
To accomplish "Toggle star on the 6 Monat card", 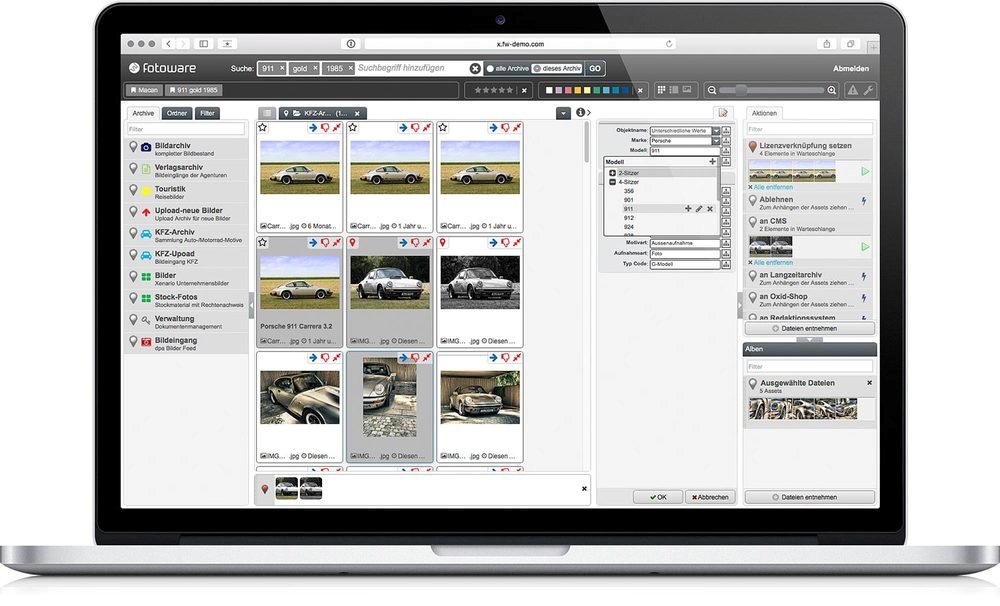I will [263, 128].
